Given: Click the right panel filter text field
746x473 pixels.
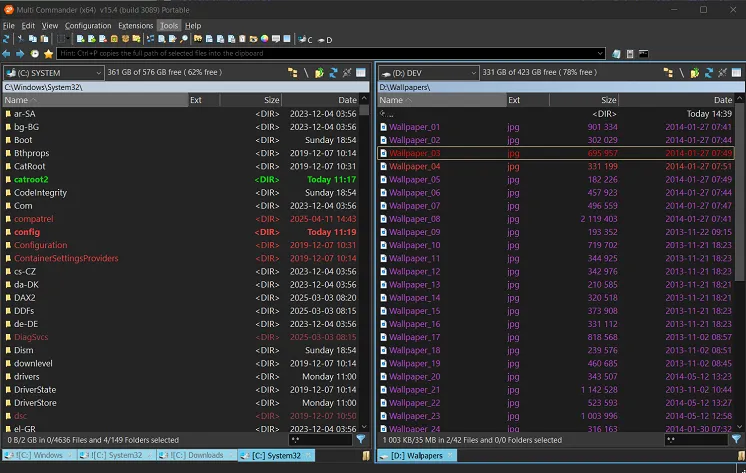Looking at the screenshot, I should click(x=696, y=440).
